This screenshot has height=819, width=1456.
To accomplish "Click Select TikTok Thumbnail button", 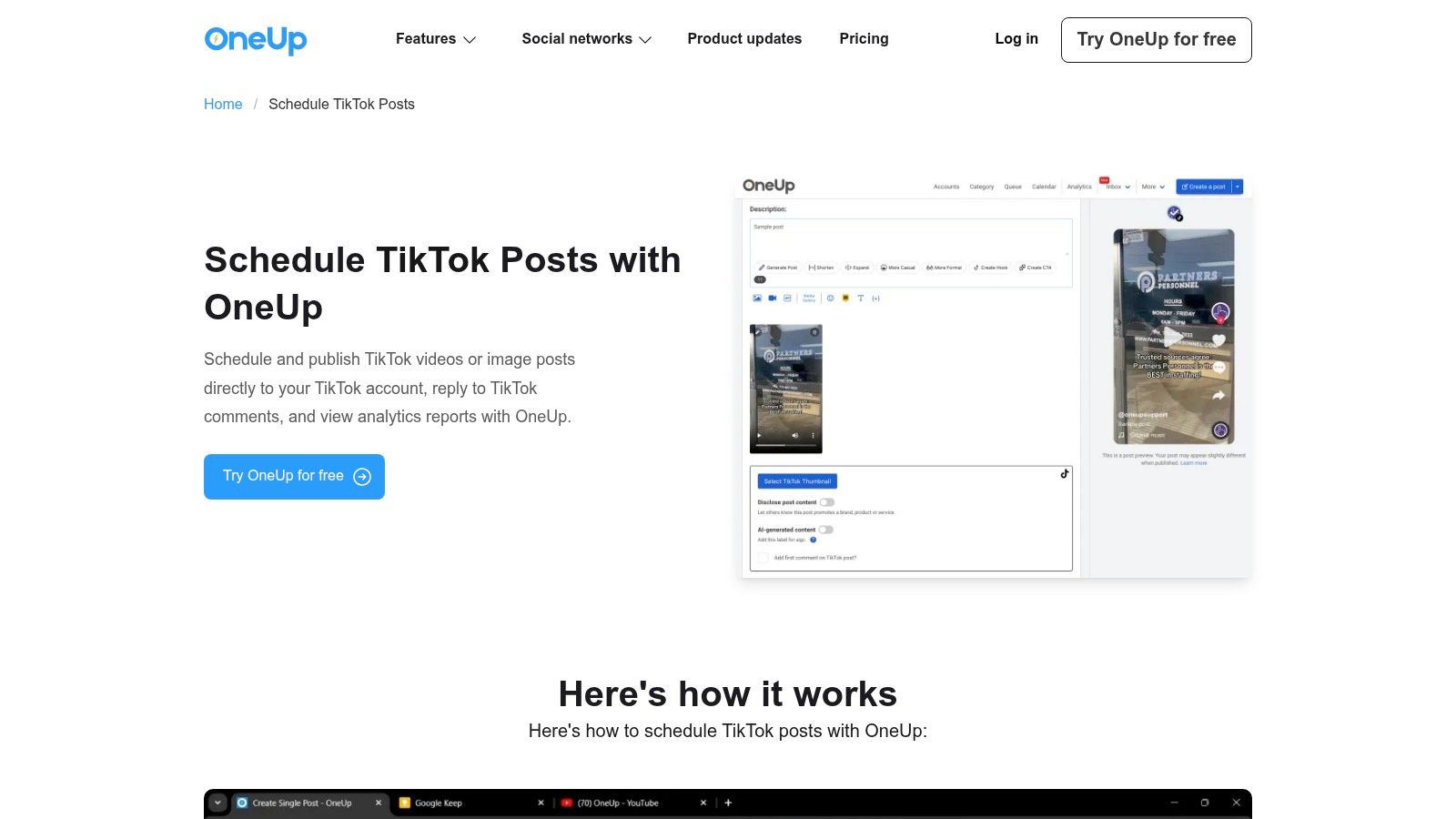I will click(x=797, y=481).
